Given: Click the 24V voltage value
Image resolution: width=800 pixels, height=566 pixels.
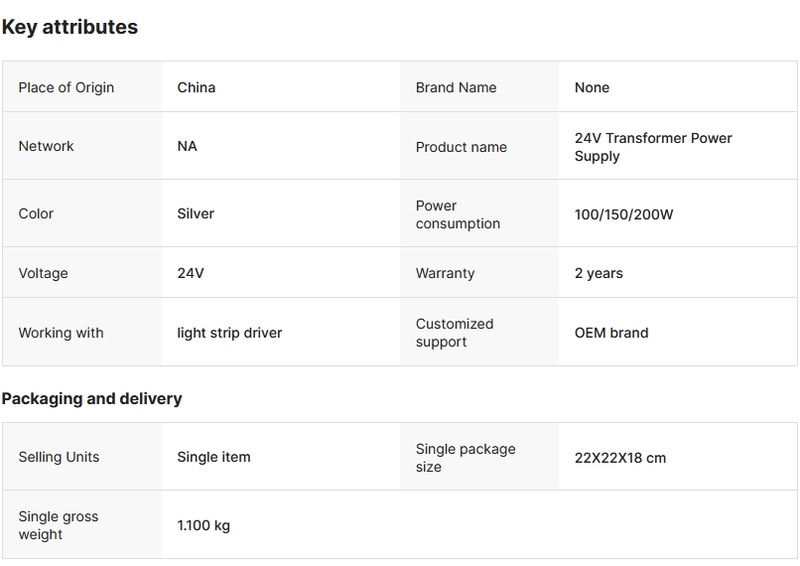Looking at the screenshot, I should (191, 273).
